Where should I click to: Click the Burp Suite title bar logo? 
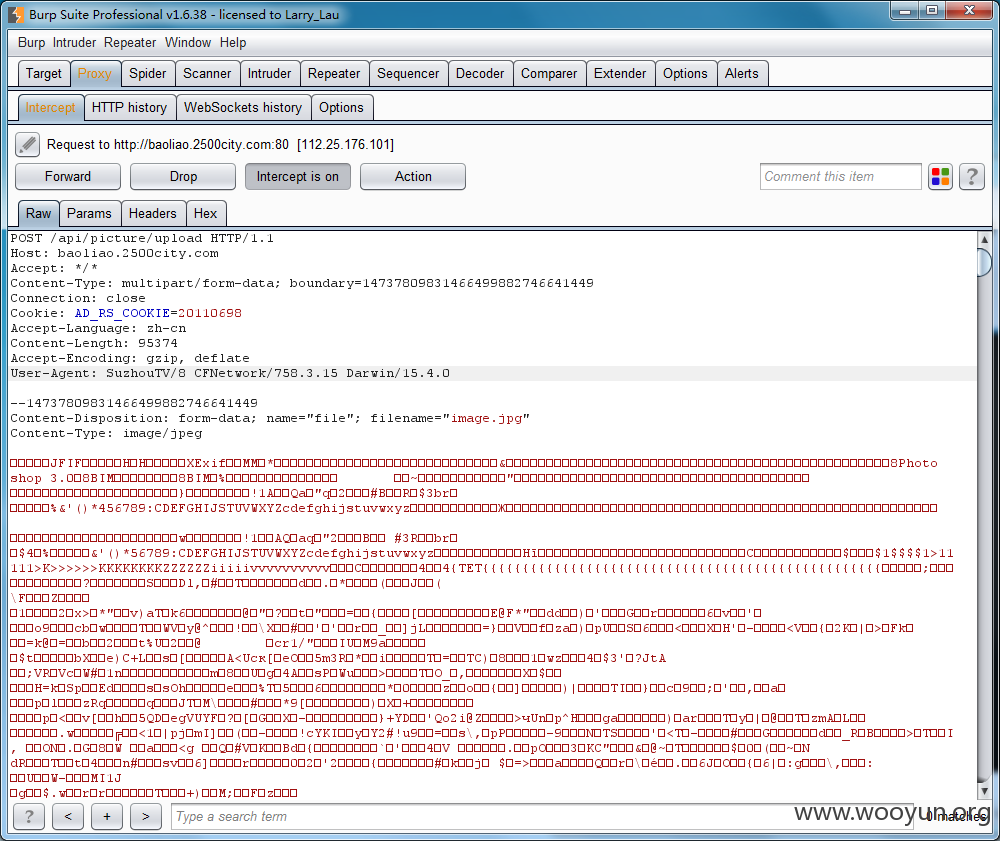[x=17, y=14]
